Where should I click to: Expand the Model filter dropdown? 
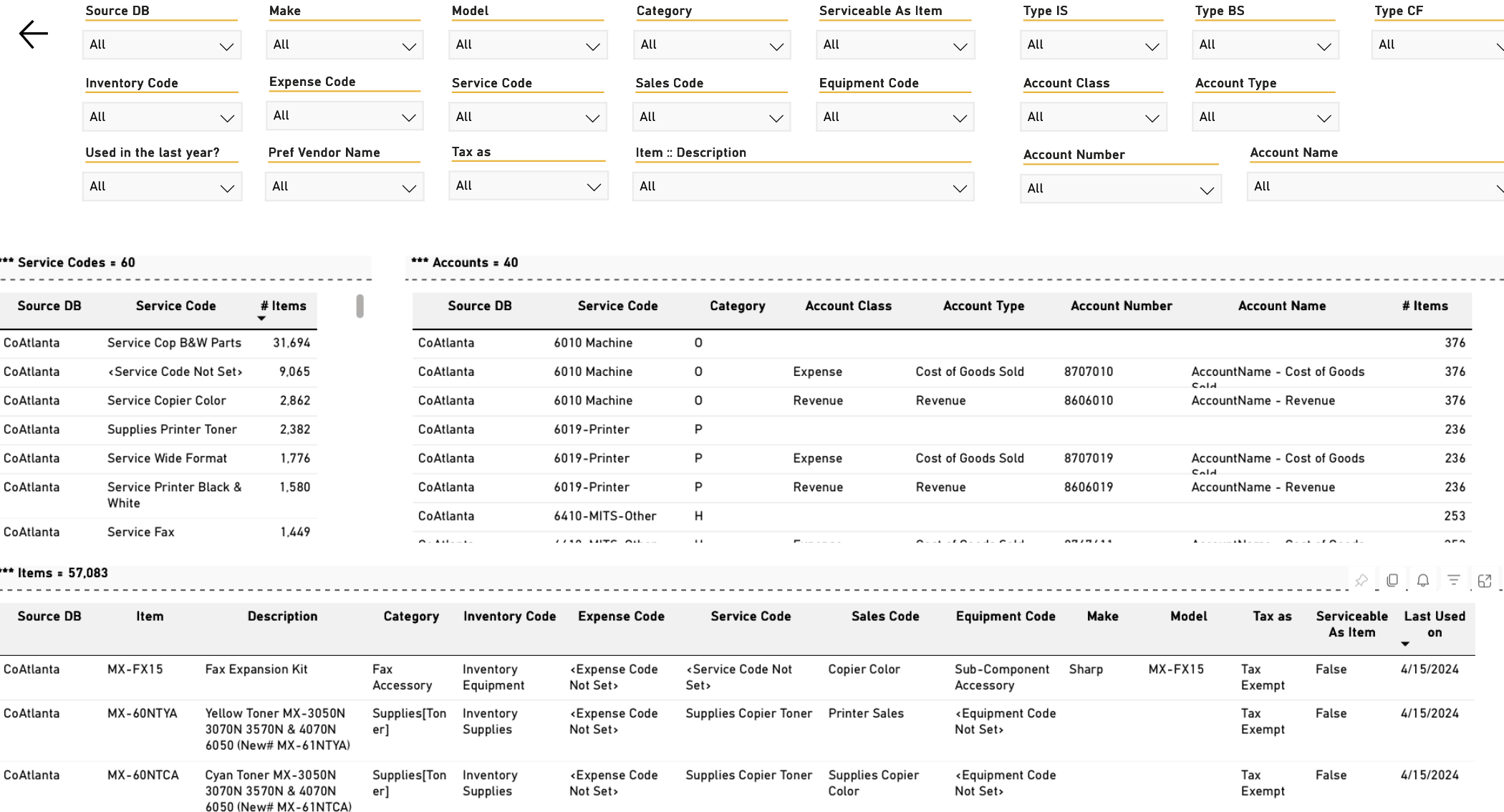[x=529, y=45]
